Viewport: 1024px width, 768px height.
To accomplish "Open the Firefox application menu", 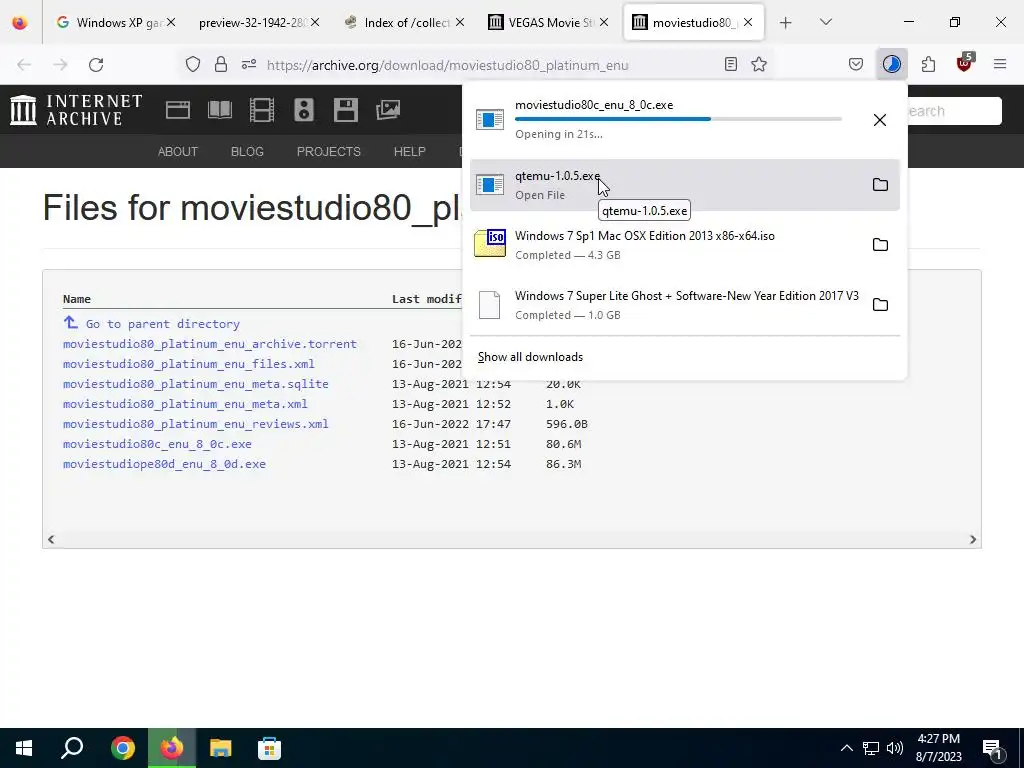I will 1000,64.
